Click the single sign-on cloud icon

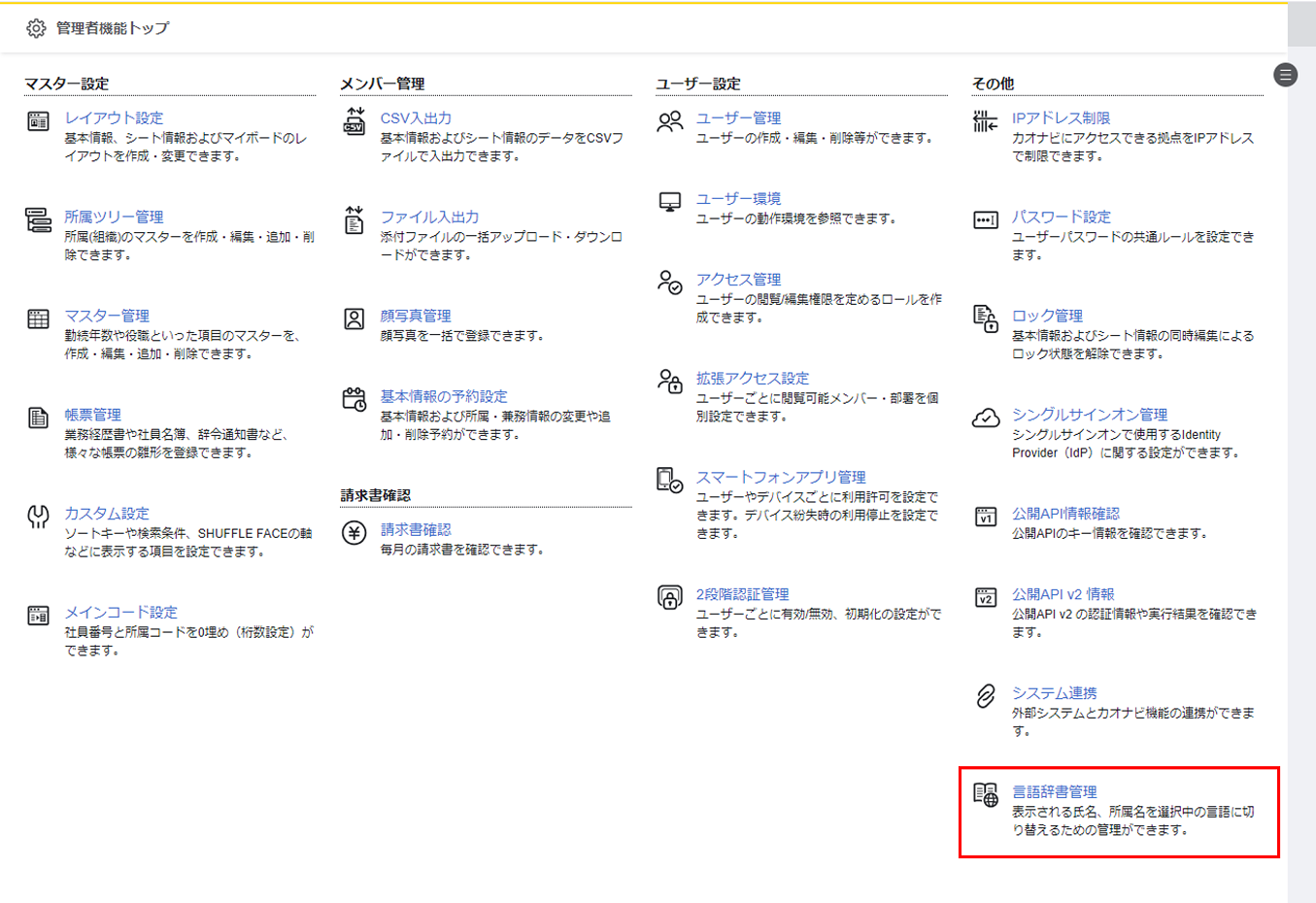click(x=986, y=418)
